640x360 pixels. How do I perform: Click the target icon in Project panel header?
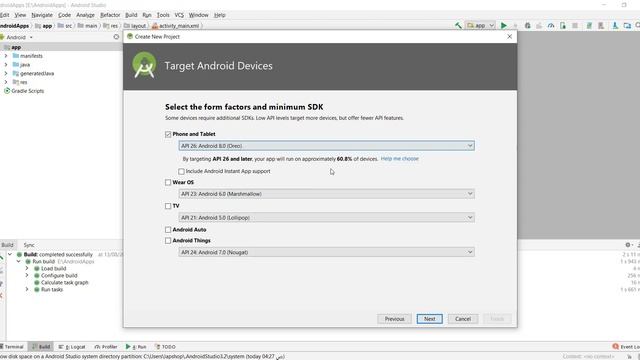[116, 37]
